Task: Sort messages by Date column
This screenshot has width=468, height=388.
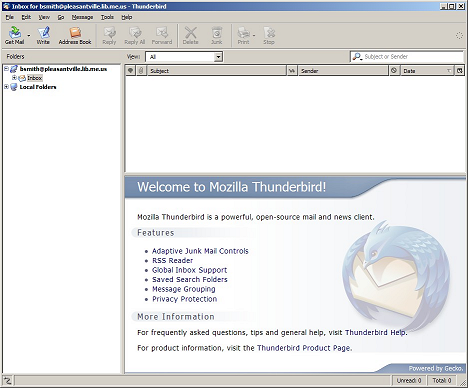Action: point(427,71)
